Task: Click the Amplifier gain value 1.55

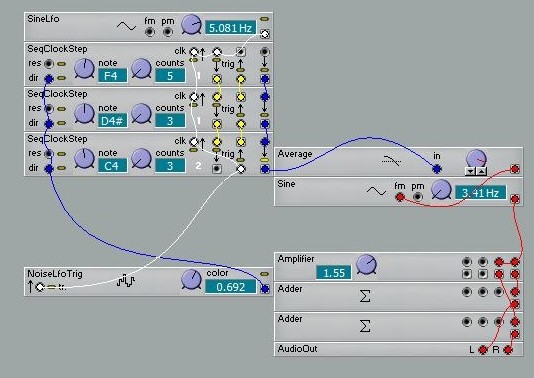Action: pos(334,273)
